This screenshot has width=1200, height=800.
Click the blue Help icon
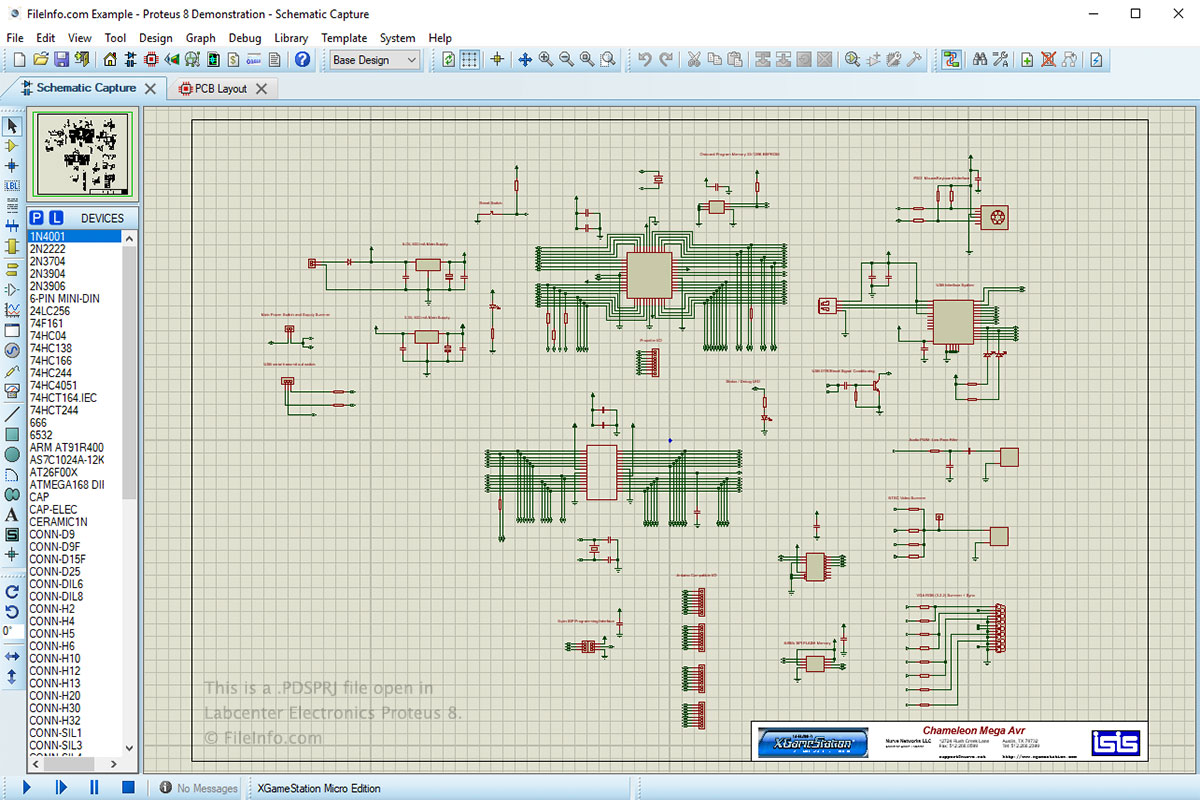[x=302, y=60]
